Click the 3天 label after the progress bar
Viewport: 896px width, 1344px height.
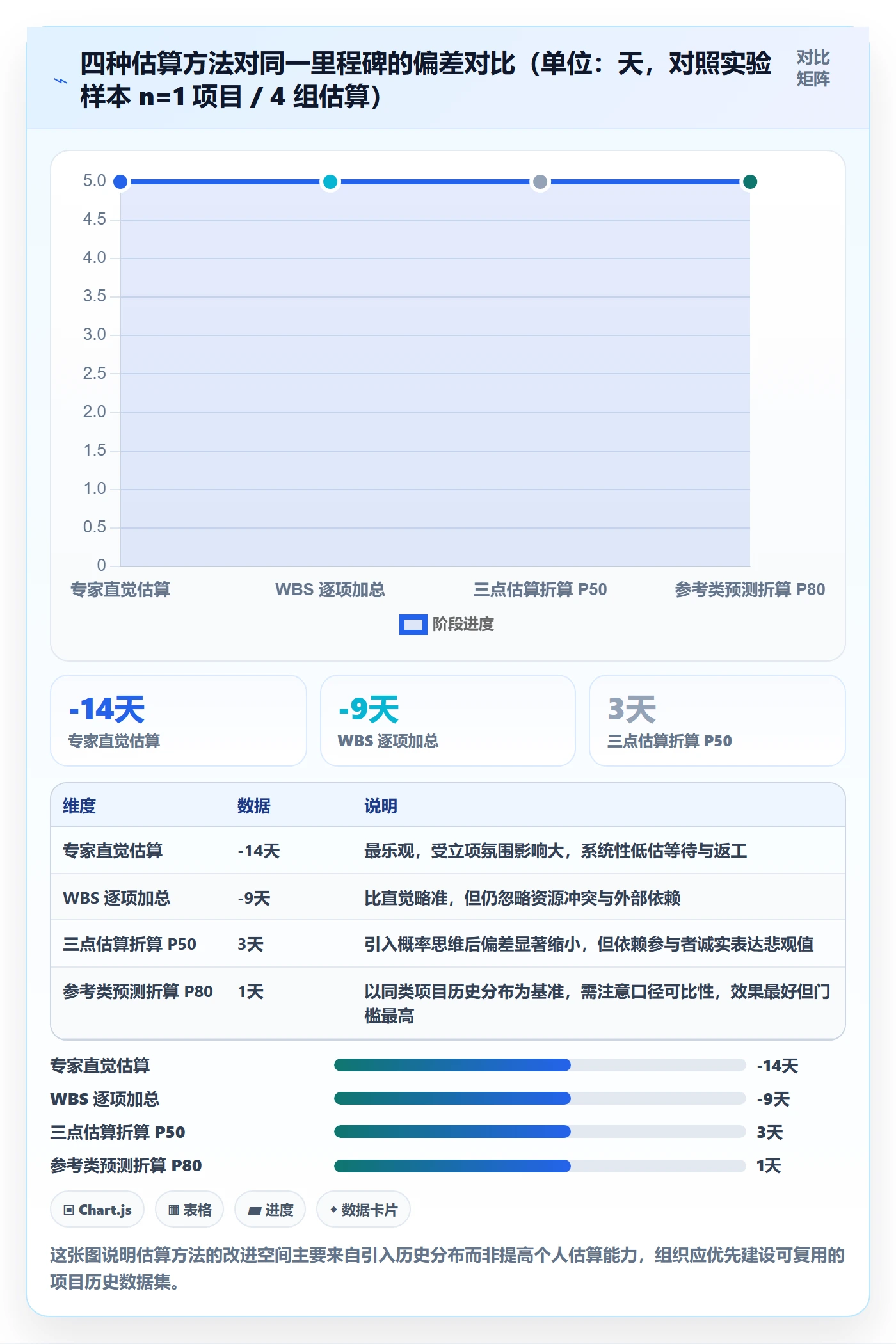point(769,1132)
